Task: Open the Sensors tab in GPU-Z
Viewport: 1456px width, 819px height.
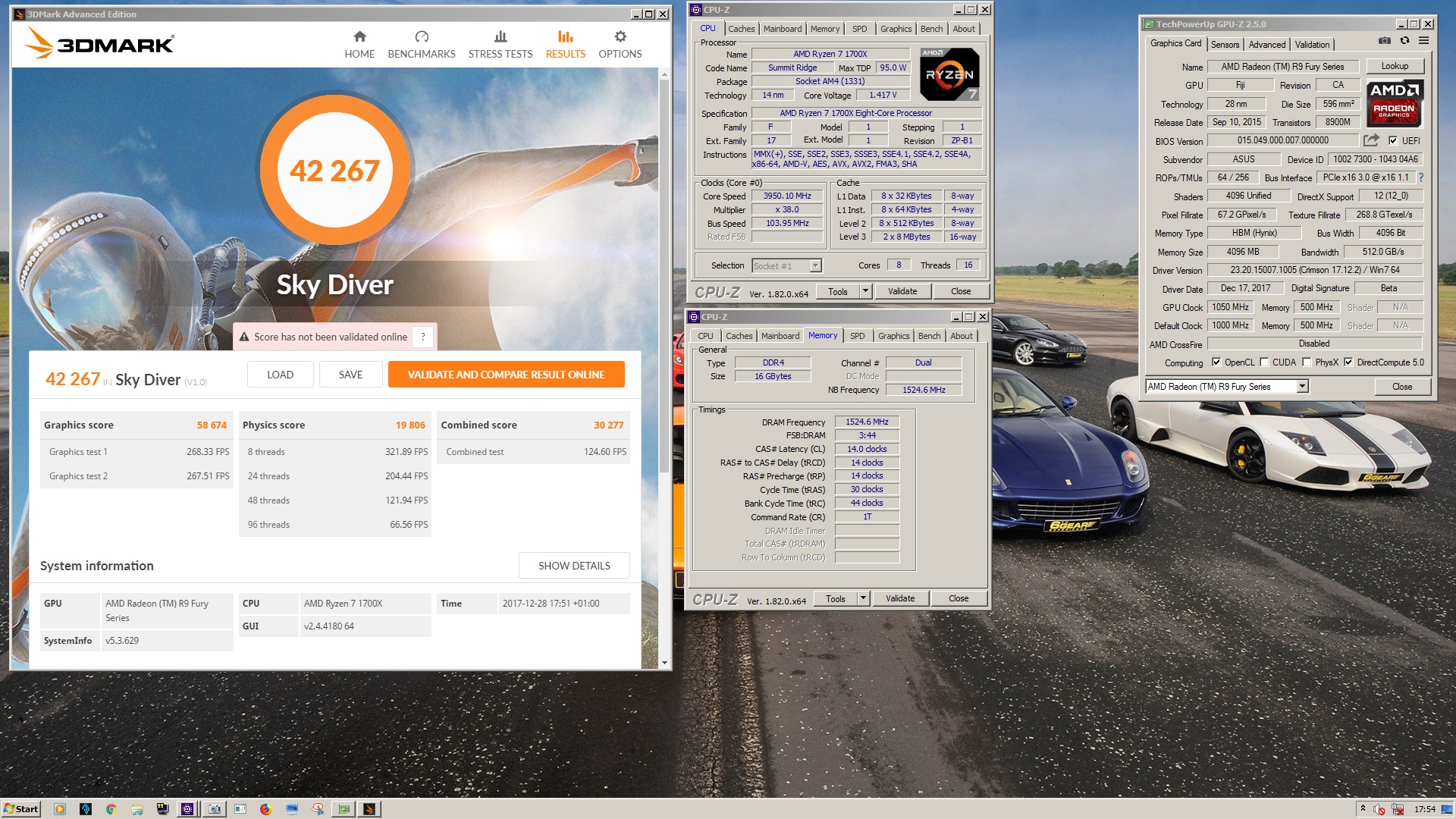Action: coord(1225,45)
